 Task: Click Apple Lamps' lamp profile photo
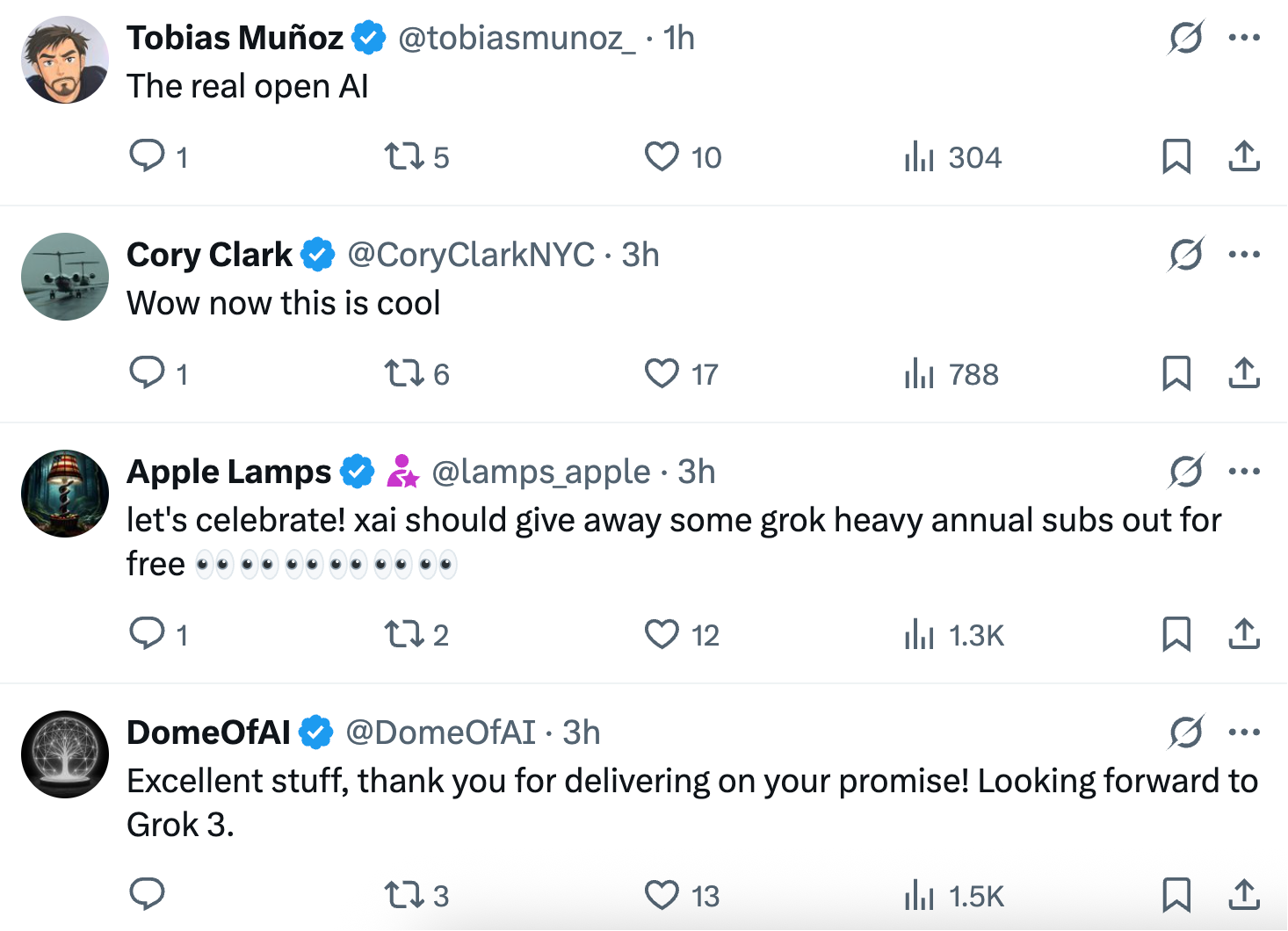[65, 494]
